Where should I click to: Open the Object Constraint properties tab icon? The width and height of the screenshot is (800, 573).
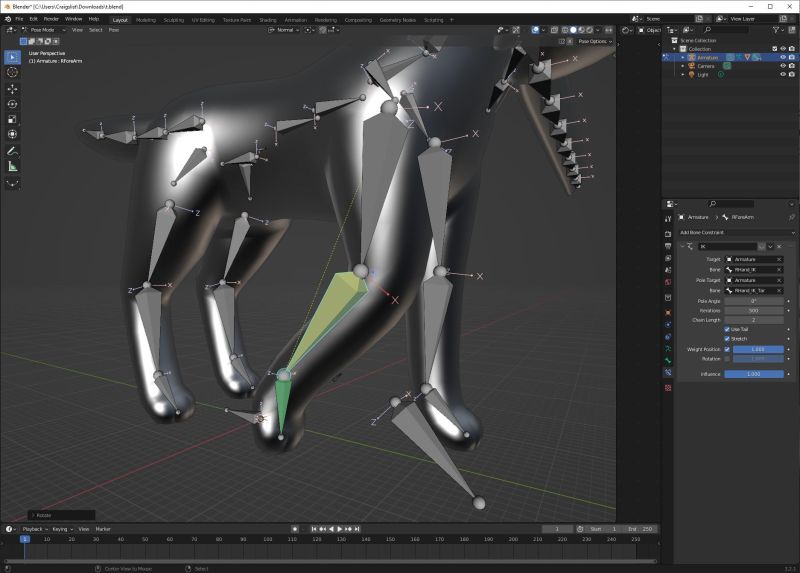668,337
